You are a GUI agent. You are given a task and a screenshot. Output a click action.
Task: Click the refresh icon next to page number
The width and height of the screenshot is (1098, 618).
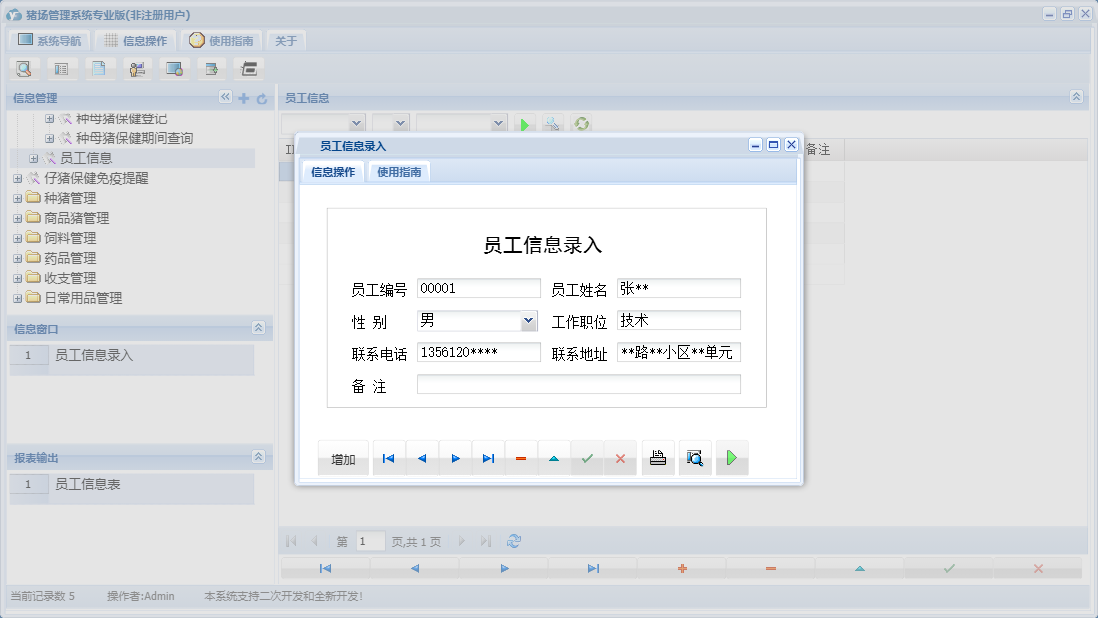[513, 540]
